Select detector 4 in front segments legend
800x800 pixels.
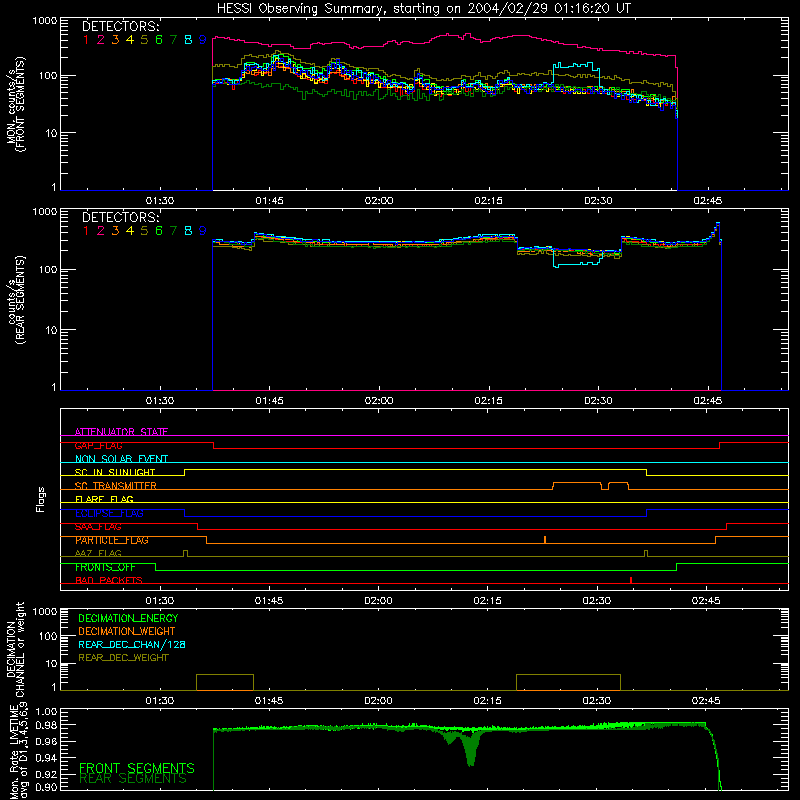130,40
